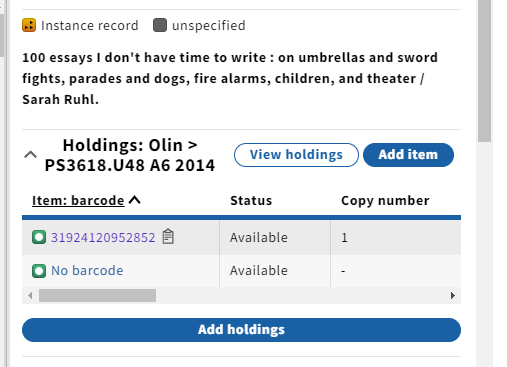Image resolution: width=507 pixels, height=367 pixels.
Task: Click green status icon beside barcode 31924120952852
Action: (39, 237)
